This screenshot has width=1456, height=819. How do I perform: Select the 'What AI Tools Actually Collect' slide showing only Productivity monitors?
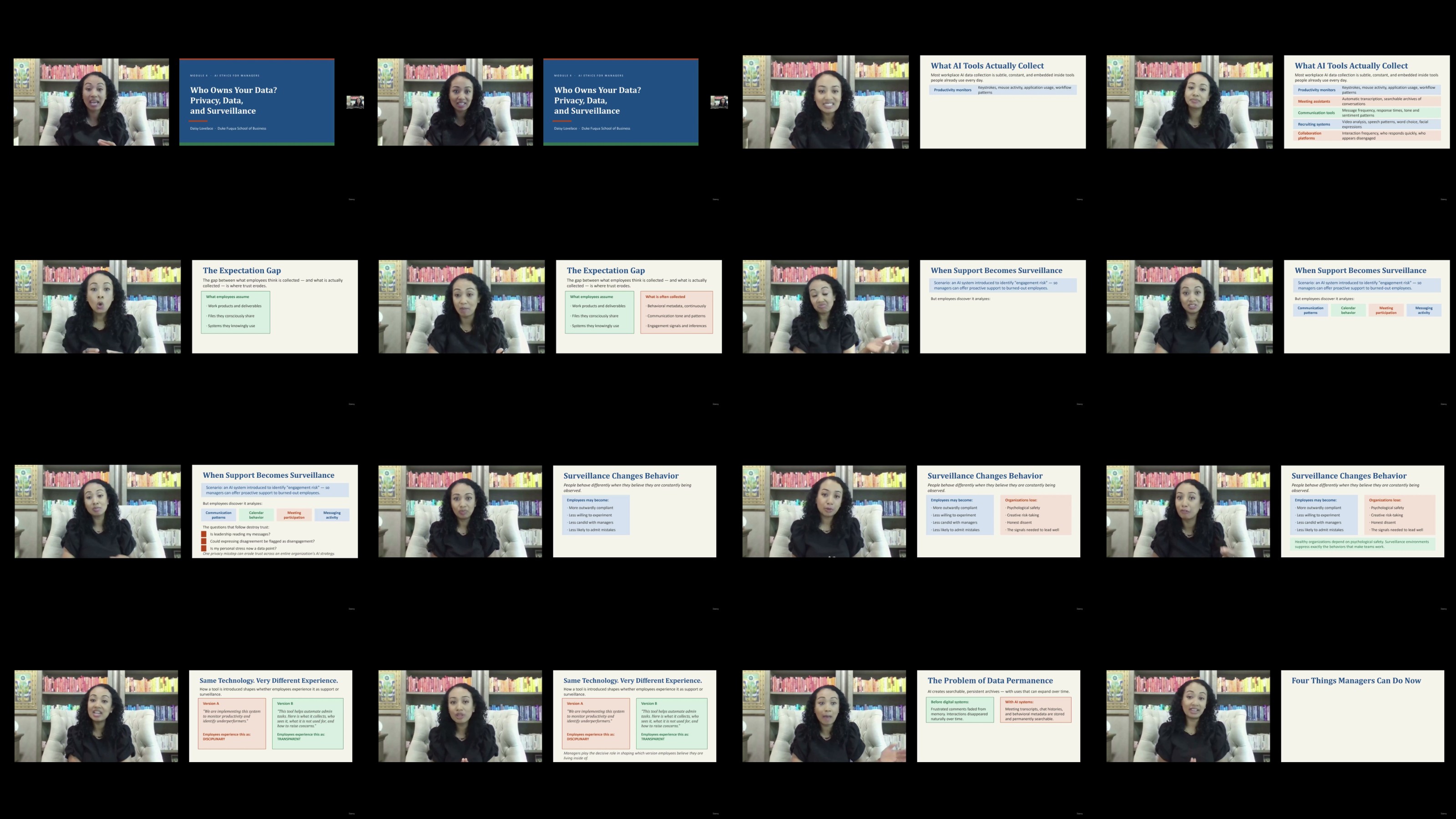pyautogui.click(x=1003, y=102)
